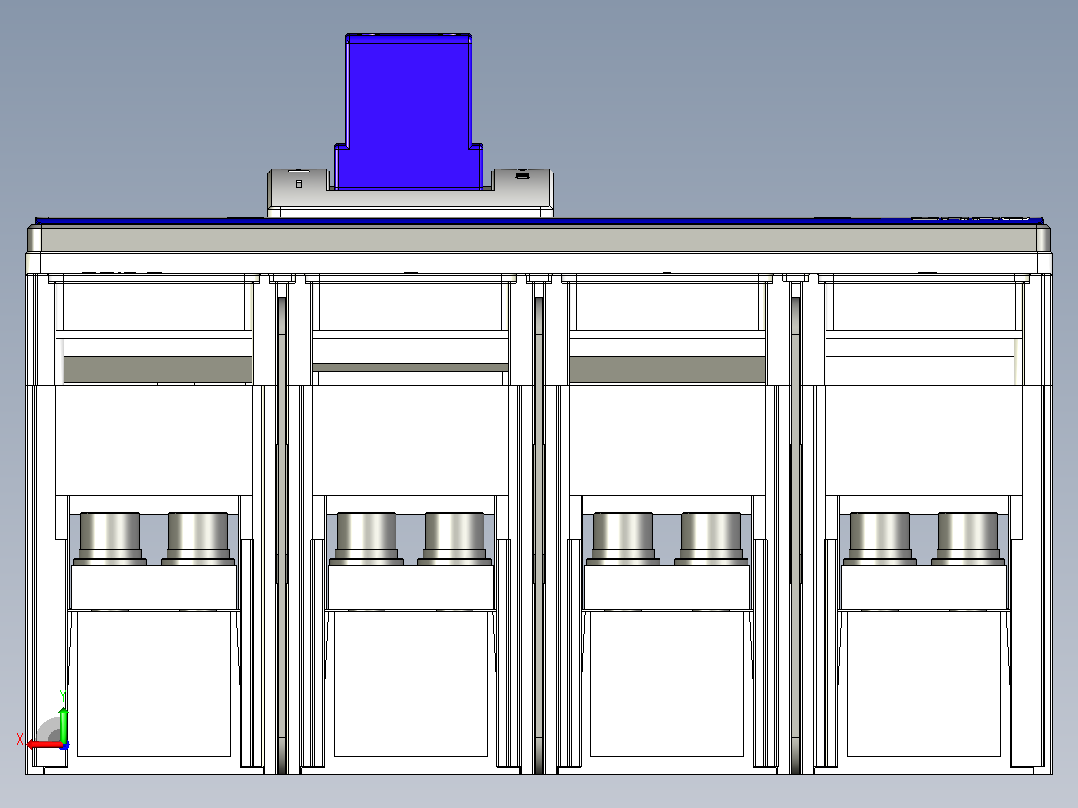This screenshot has height=808, width=1078.
Task: Select the leftmost cylindrical post
Action: click(110, 538)
